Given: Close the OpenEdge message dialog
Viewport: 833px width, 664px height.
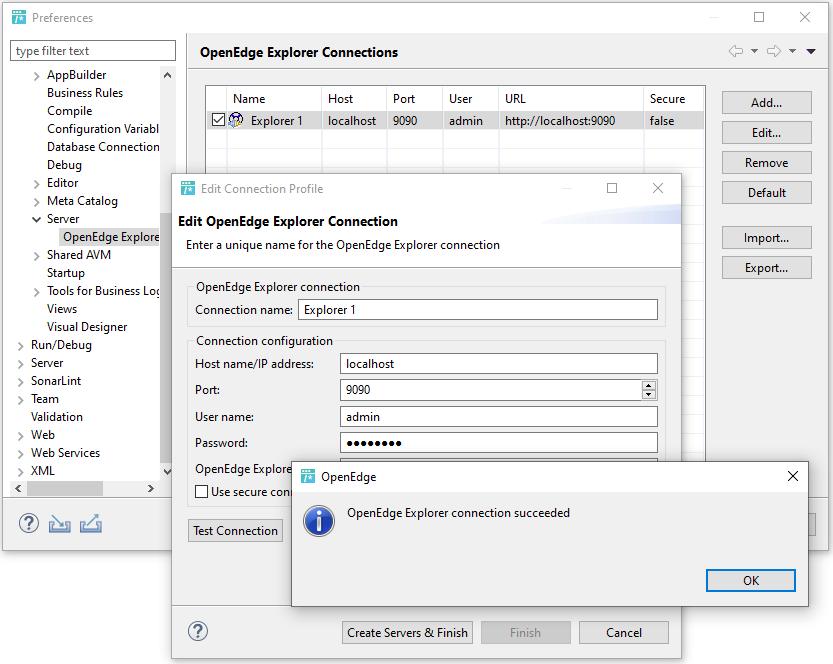Looking at the screenshot, I should point(793,476).
